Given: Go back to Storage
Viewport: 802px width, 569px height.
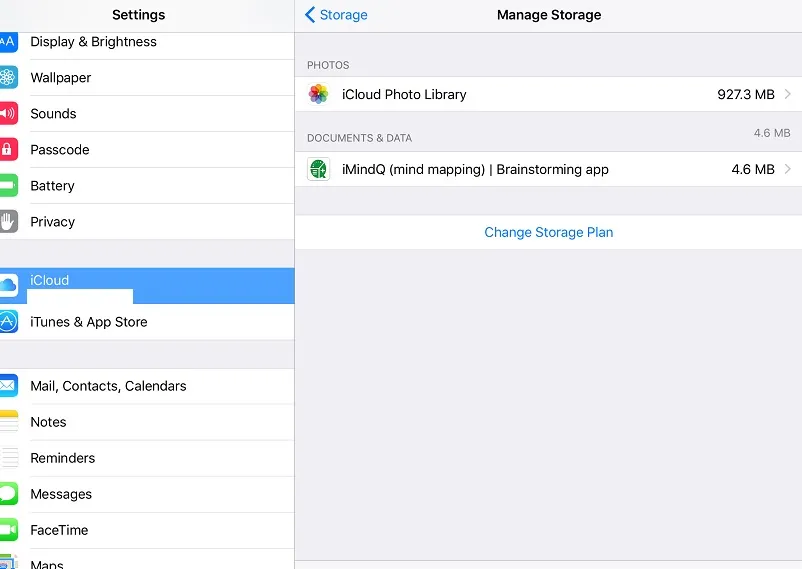Looking at the screenshot, I should coord(336,15).
